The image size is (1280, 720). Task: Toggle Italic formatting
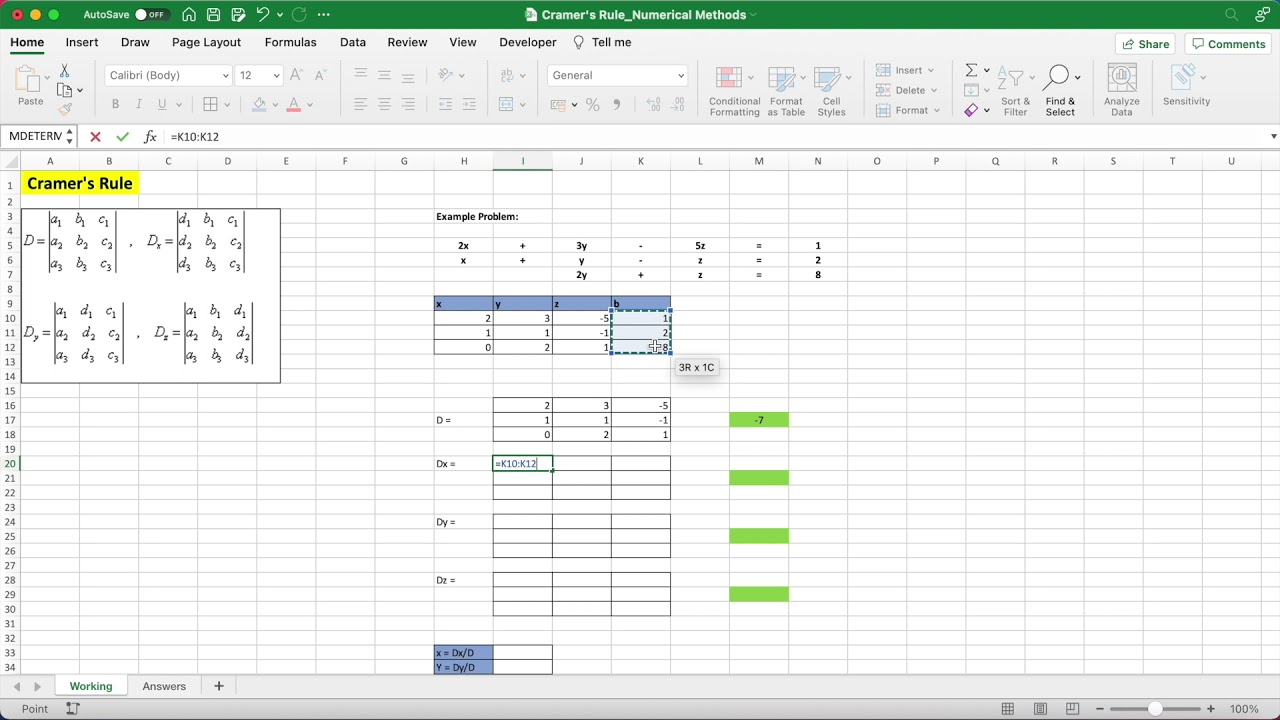(138, 104)
